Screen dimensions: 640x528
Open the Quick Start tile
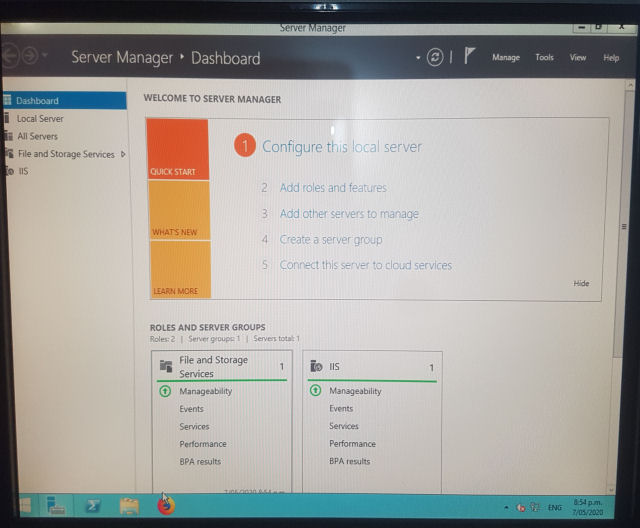[x=178, y=149]
